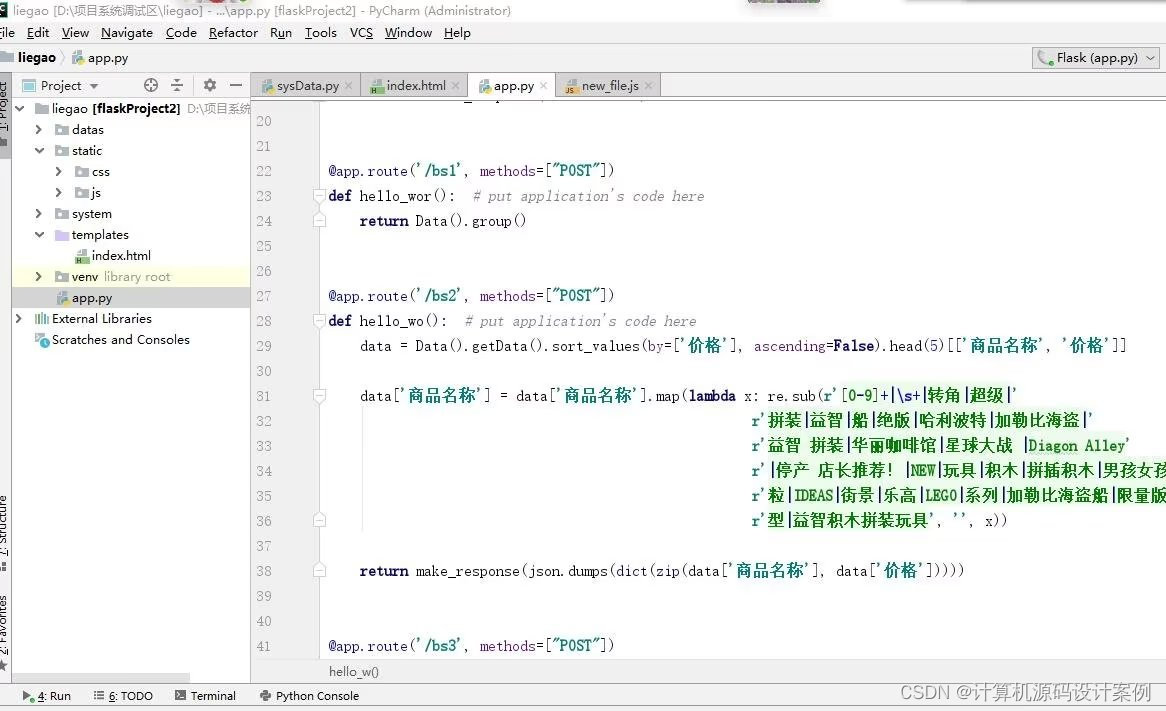The width and height of the screenshot is (1166, 711).
Task: Open Flask (app.py) run configuration dropdown
Action: click(x=1096, y=58)
